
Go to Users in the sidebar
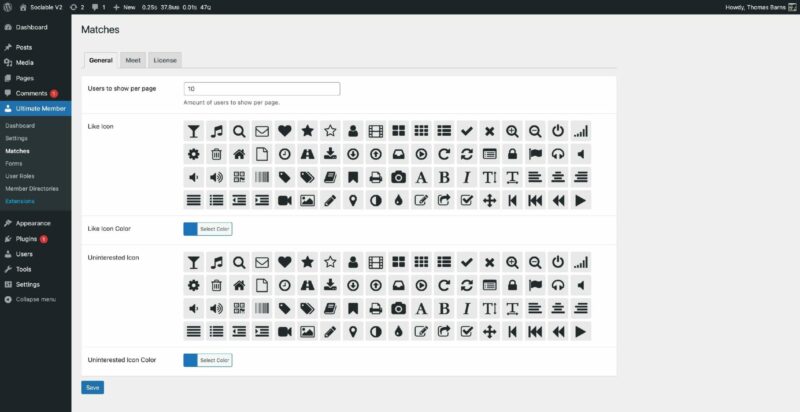(36, 254)
